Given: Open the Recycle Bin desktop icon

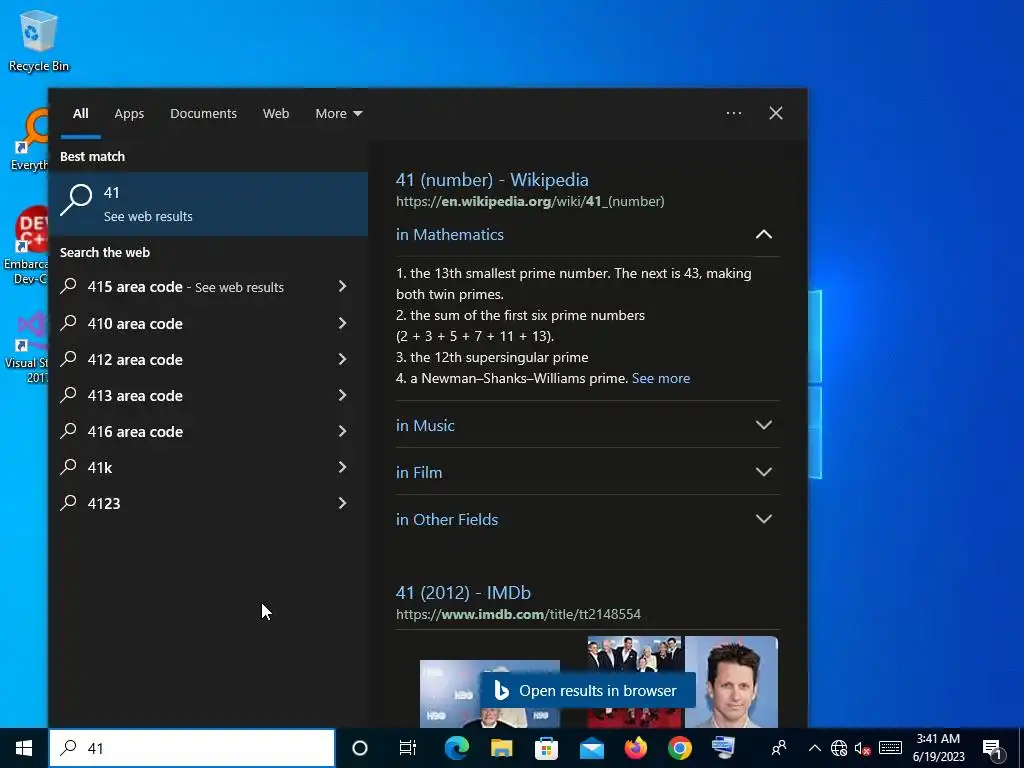Looking at the screenshot, I should coord(39,40).
